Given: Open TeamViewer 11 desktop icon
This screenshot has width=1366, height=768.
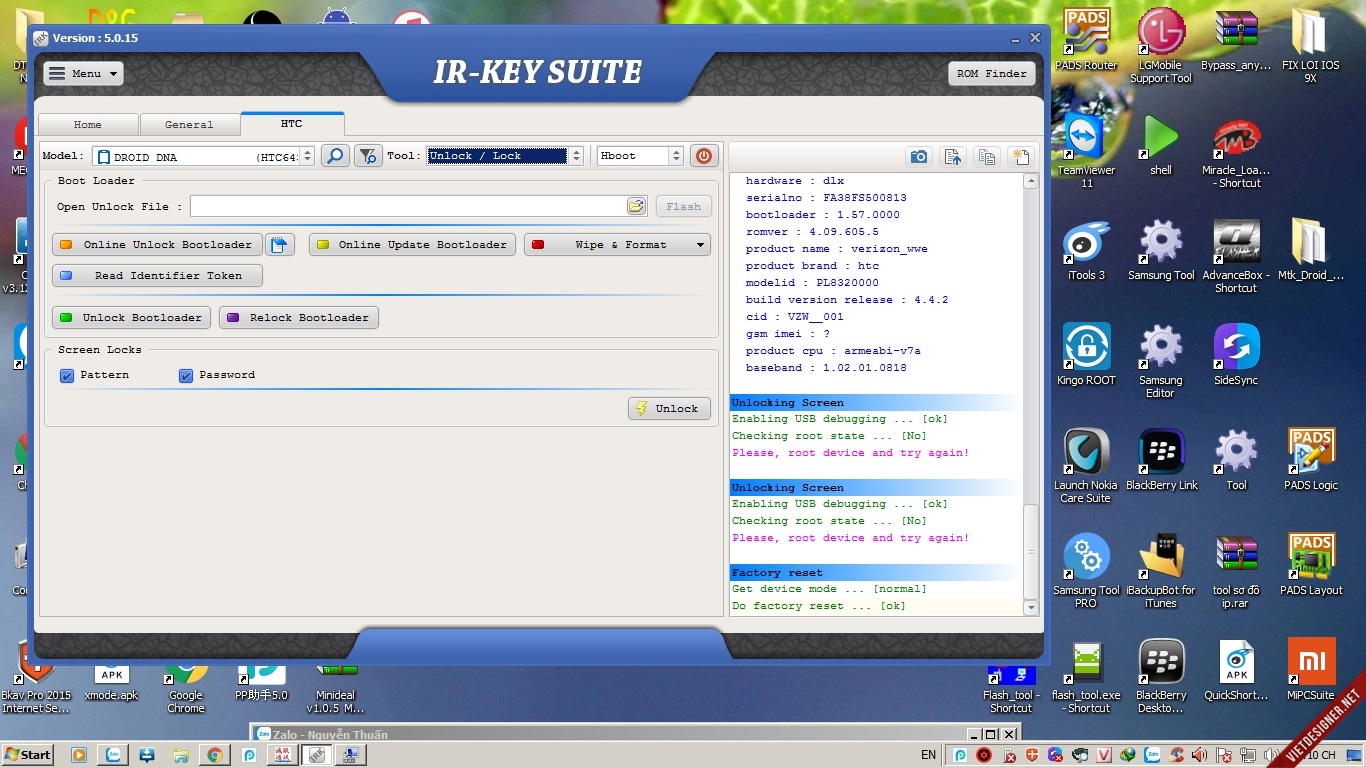Looking at the screenshot, I should click(1086, 151).
